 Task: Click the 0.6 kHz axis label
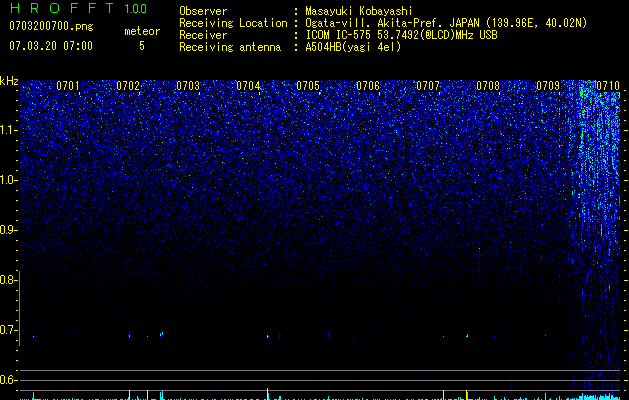pyautogui.click(x=8, y=380)
